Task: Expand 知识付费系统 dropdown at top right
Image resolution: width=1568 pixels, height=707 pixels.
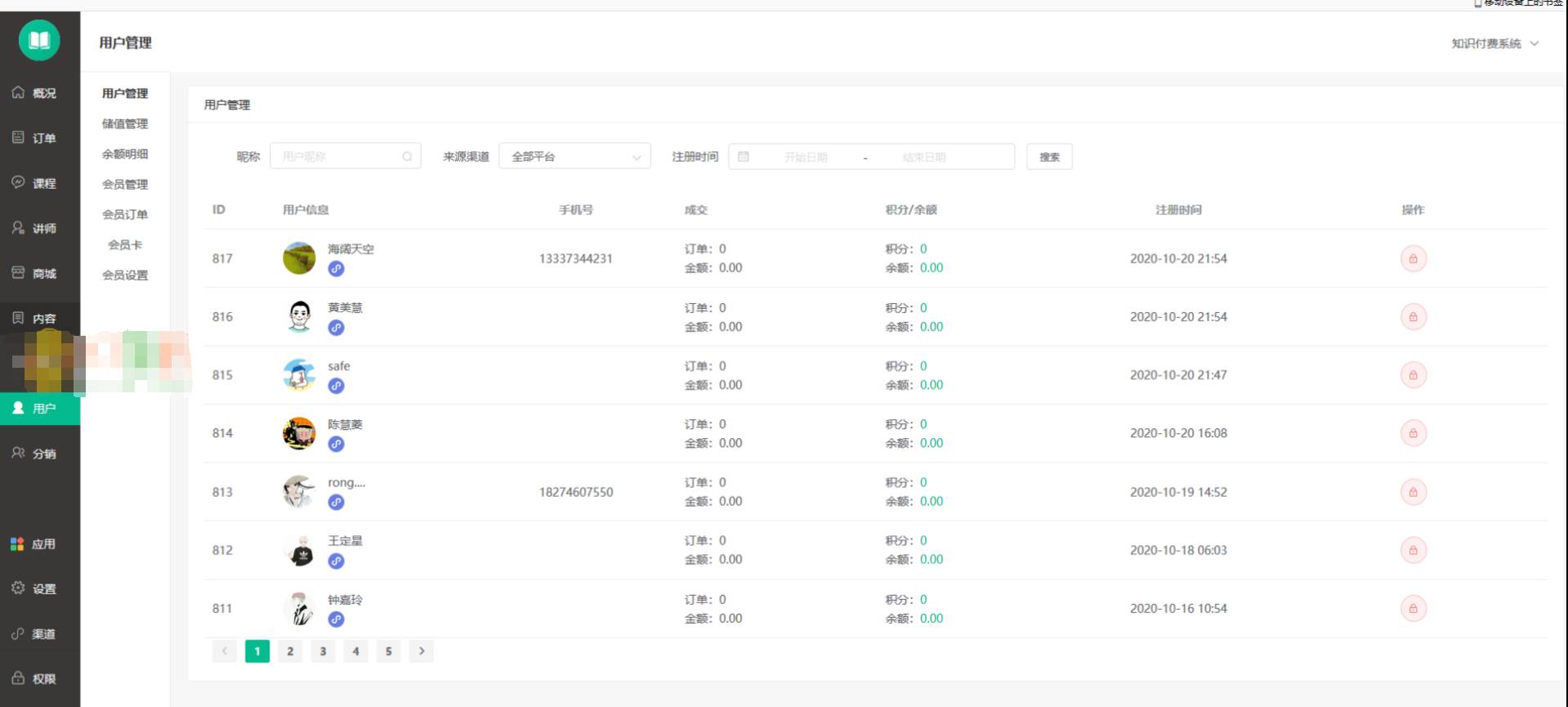Action: click(x=1495, y=43)
